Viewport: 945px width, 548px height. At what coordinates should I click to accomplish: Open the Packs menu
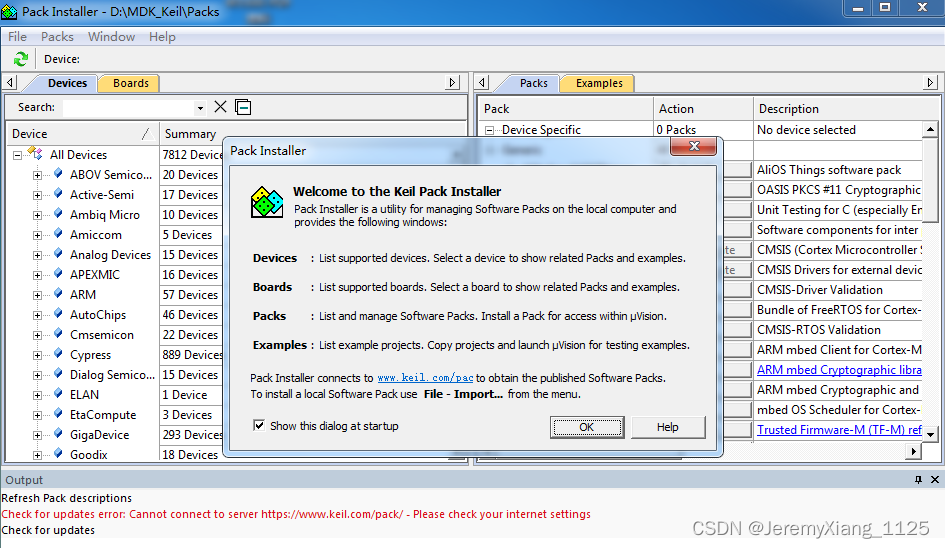57,37
